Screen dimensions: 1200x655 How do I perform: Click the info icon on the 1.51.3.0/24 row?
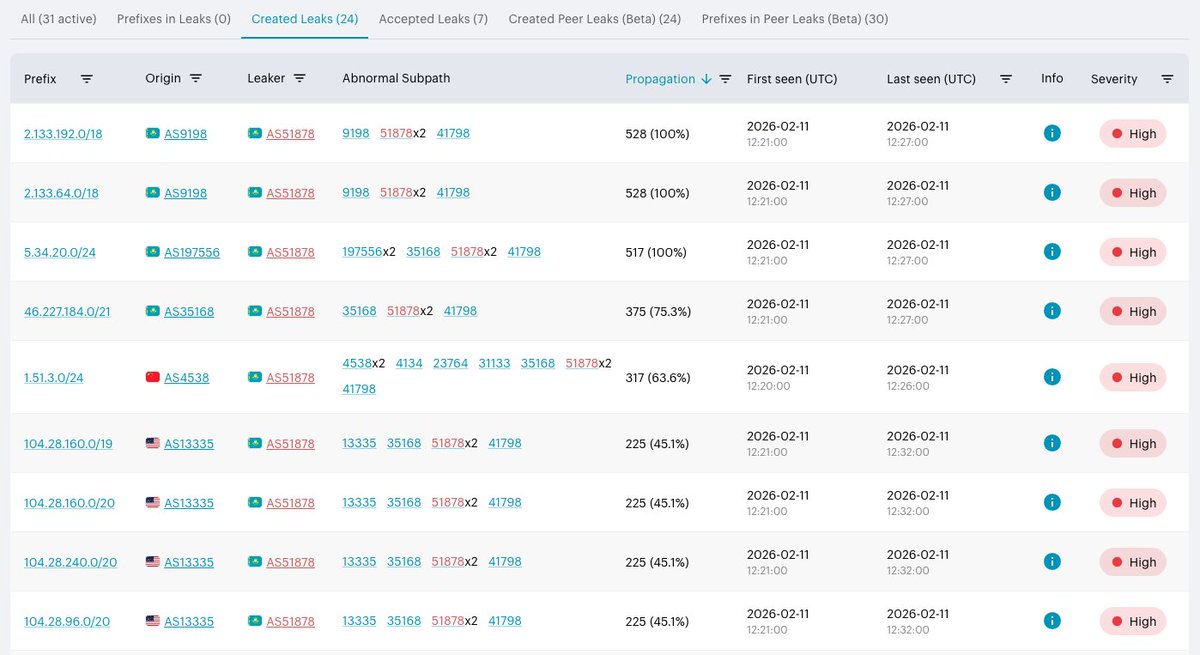(x=1052, y=377)
